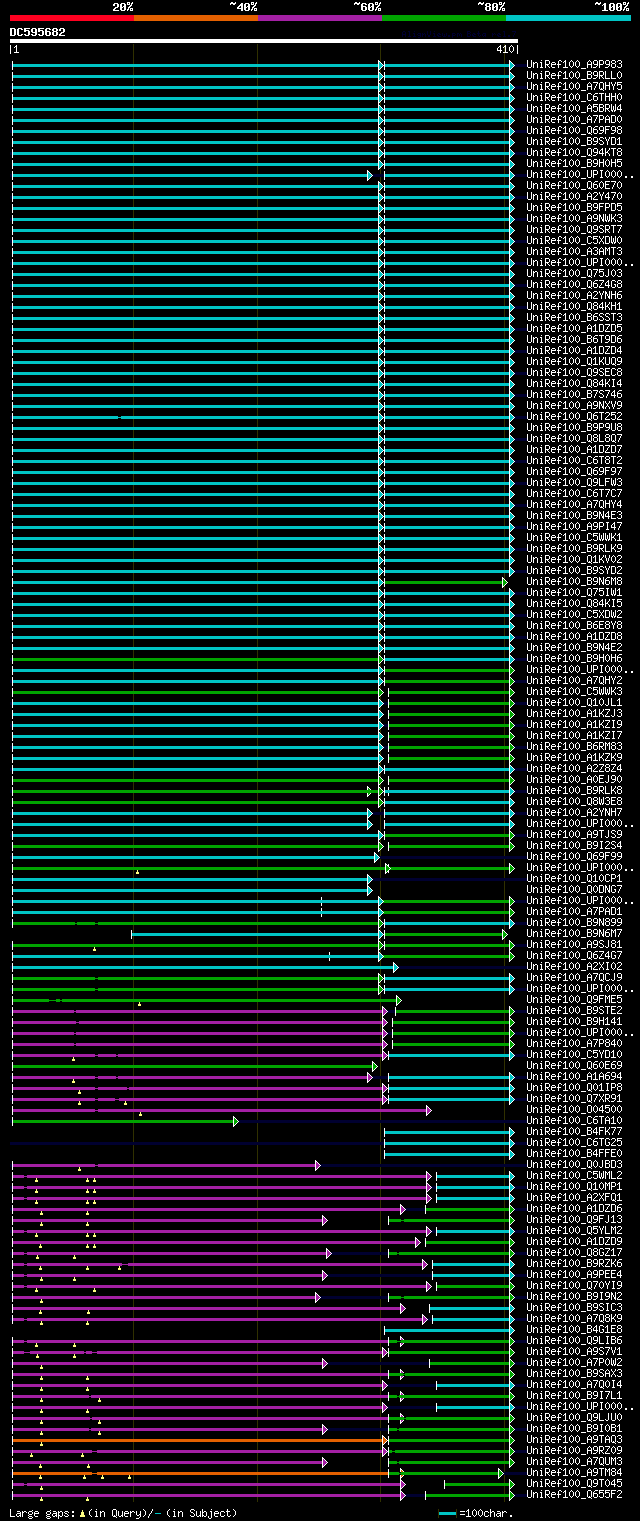Select the UniRef100_Q8W3E8 label

(576, 801)
